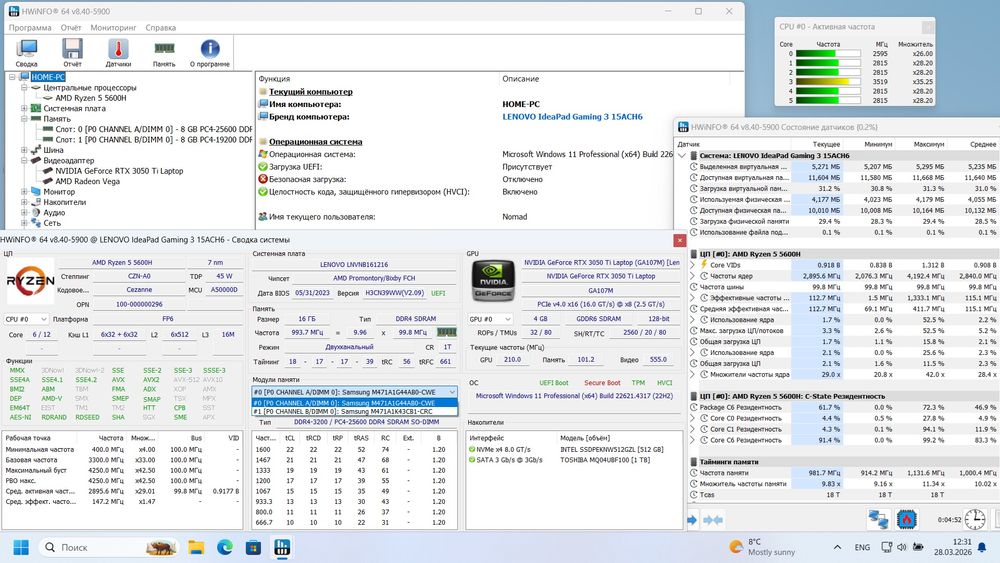Collapse the Центральные процессоры node
The height and width of the screenshot is (563, 1000).
[x=24, y=87]
